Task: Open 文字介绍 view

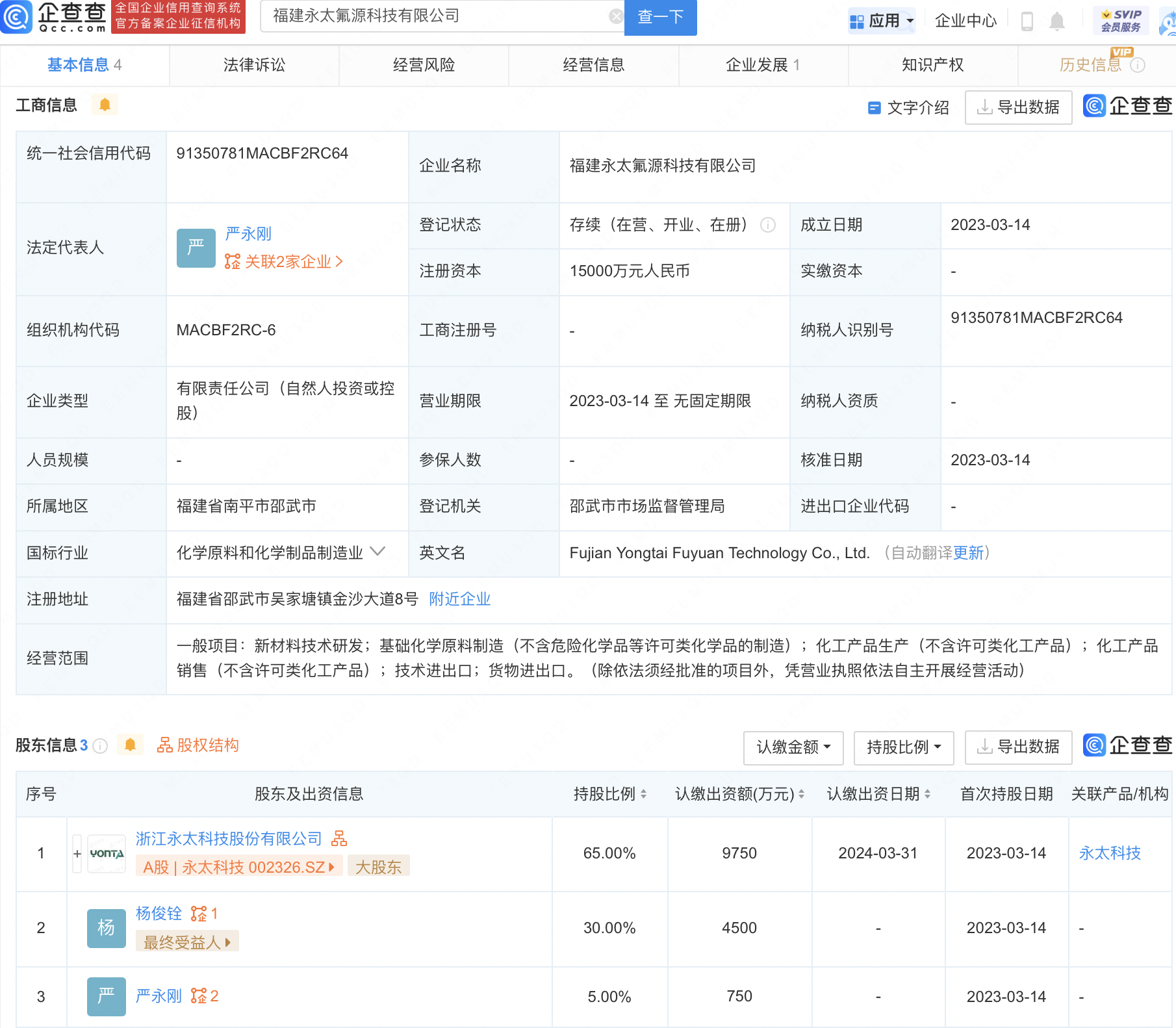Action: (x=908, y=107)
